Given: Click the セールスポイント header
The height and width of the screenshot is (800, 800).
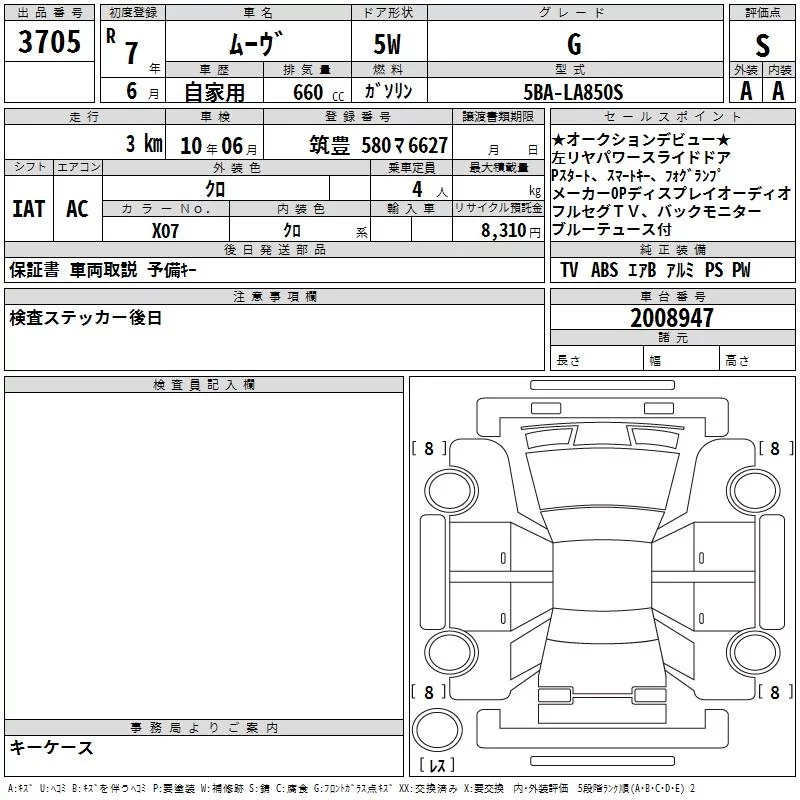Looking at the screenshot, I should point(672,116).
